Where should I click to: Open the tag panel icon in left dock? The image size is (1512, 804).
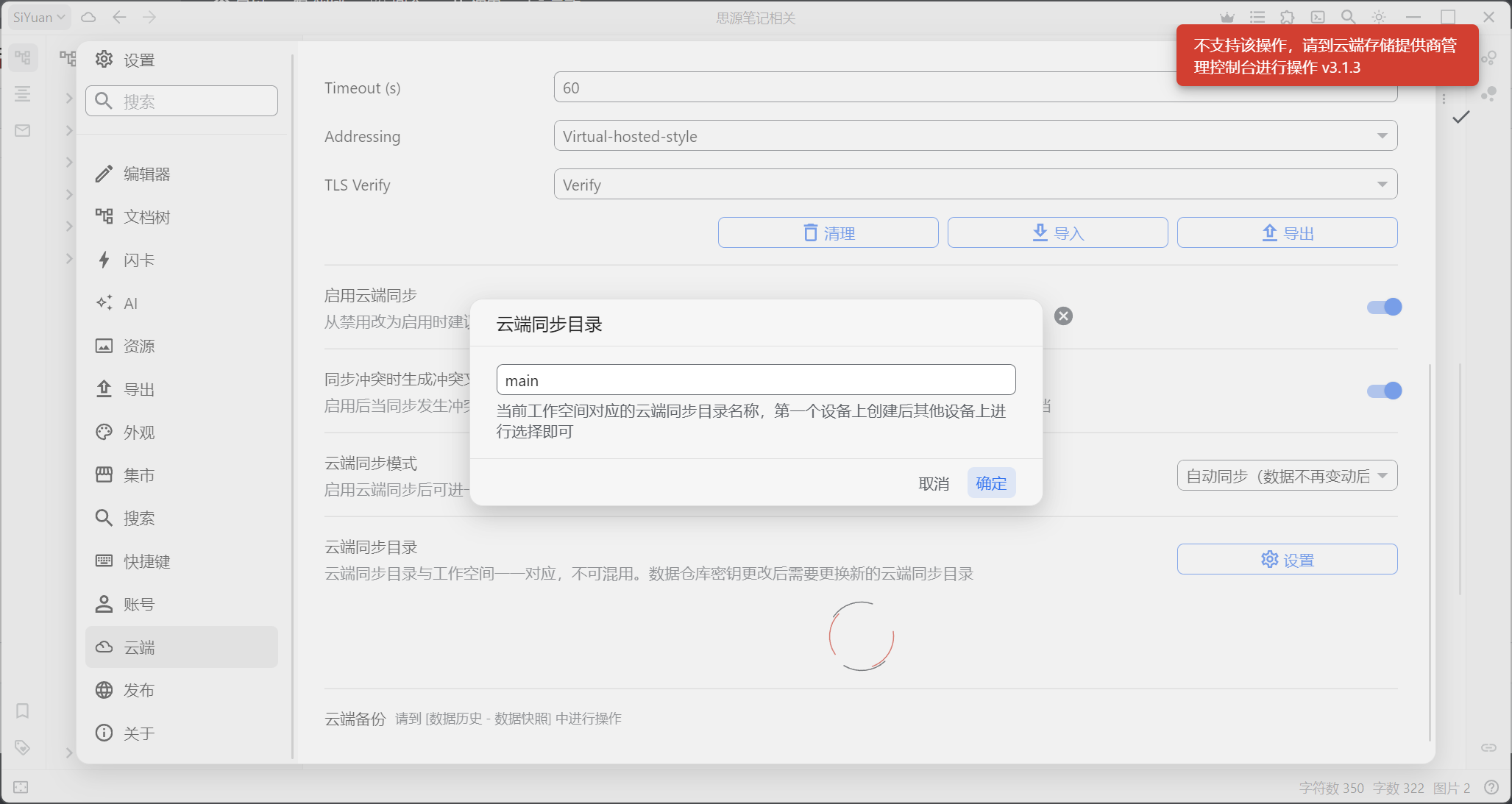pos(22,747)
